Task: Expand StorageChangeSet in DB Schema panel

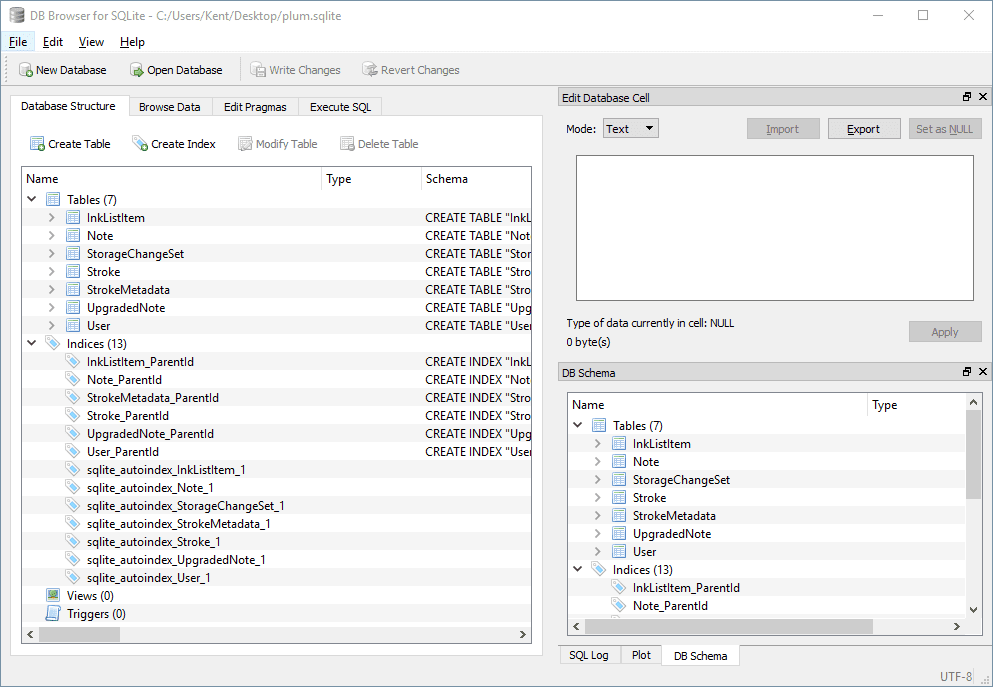Action: 598,480
